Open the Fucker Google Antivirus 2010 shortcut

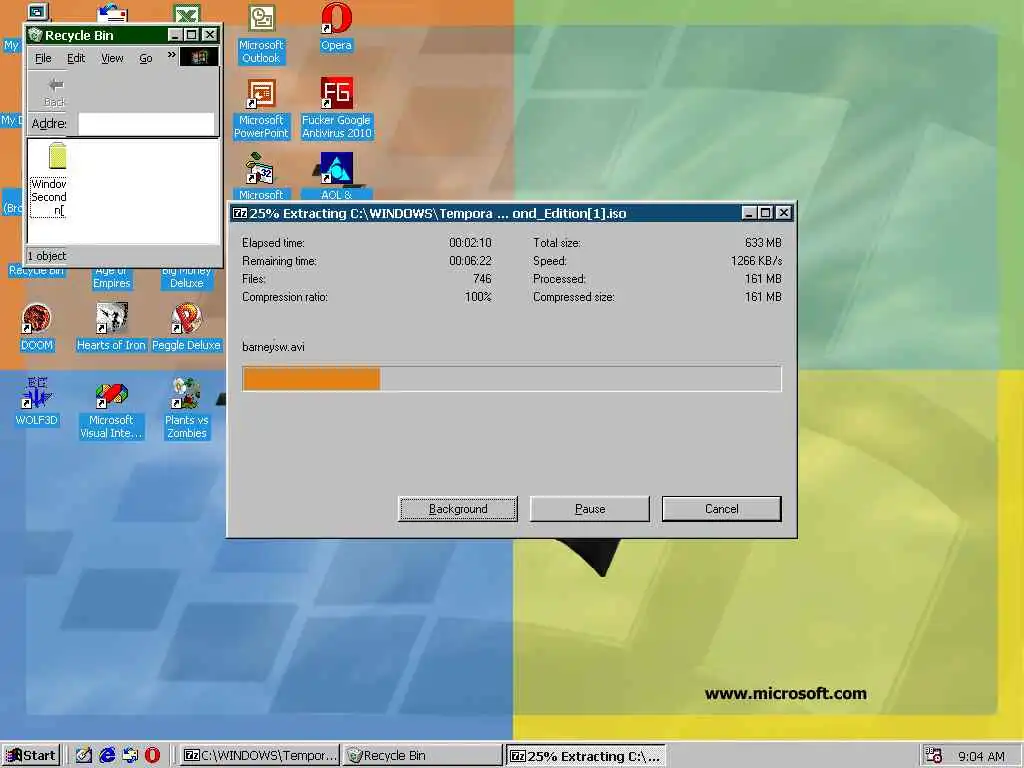point(336,93)
